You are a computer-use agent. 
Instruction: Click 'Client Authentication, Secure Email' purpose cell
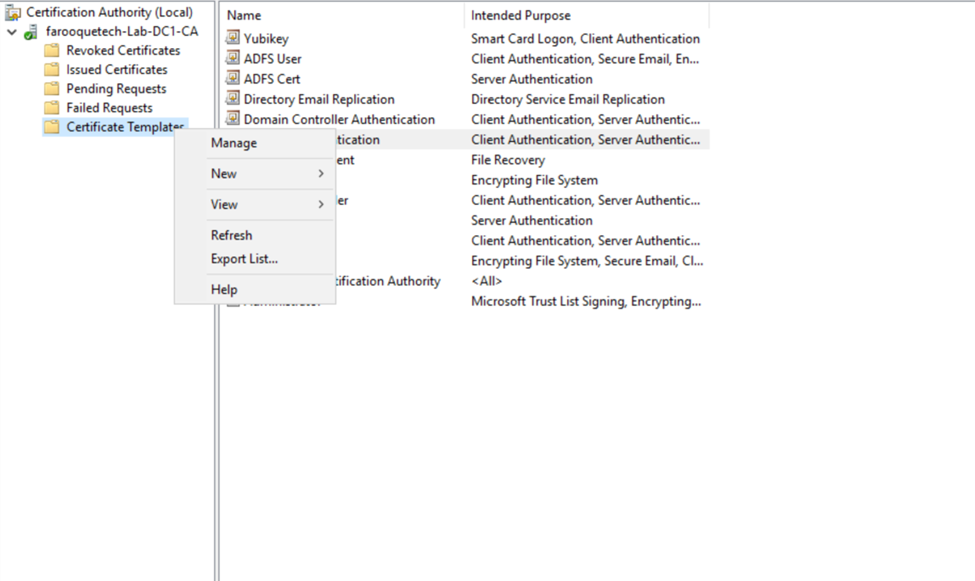(x=585, y=59)
